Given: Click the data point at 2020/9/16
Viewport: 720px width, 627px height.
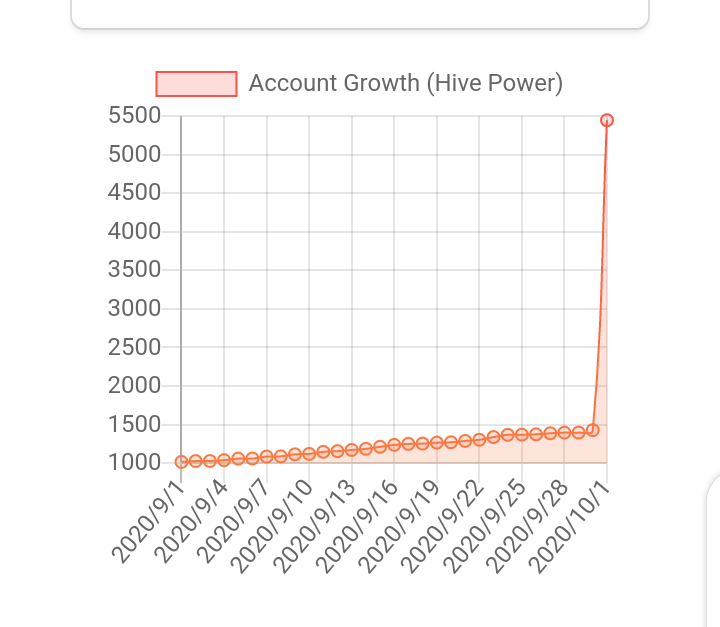Looking at the screenshot, I should [x=394, y=445].
